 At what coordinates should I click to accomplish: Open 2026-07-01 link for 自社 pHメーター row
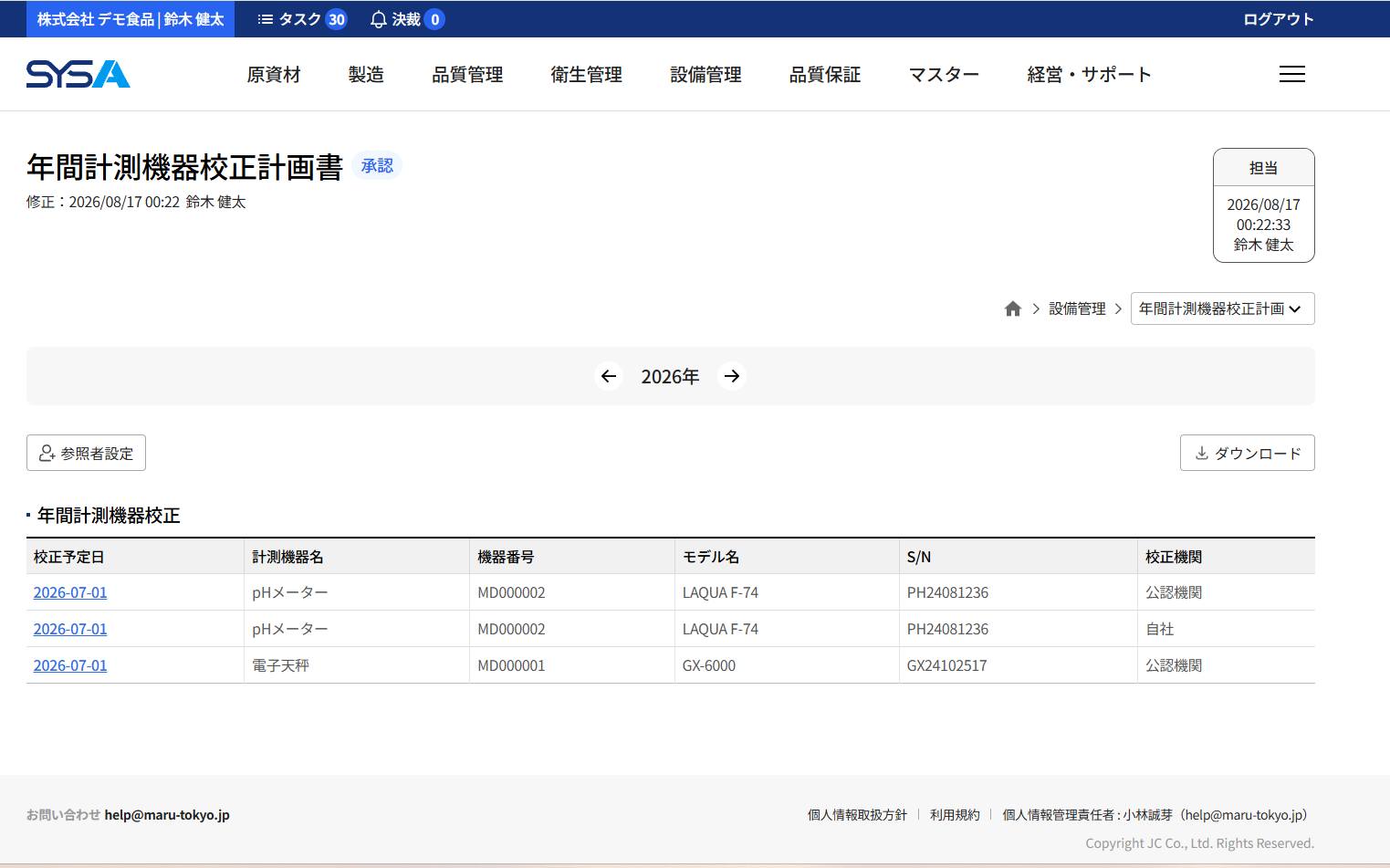(x=70, y=629)
